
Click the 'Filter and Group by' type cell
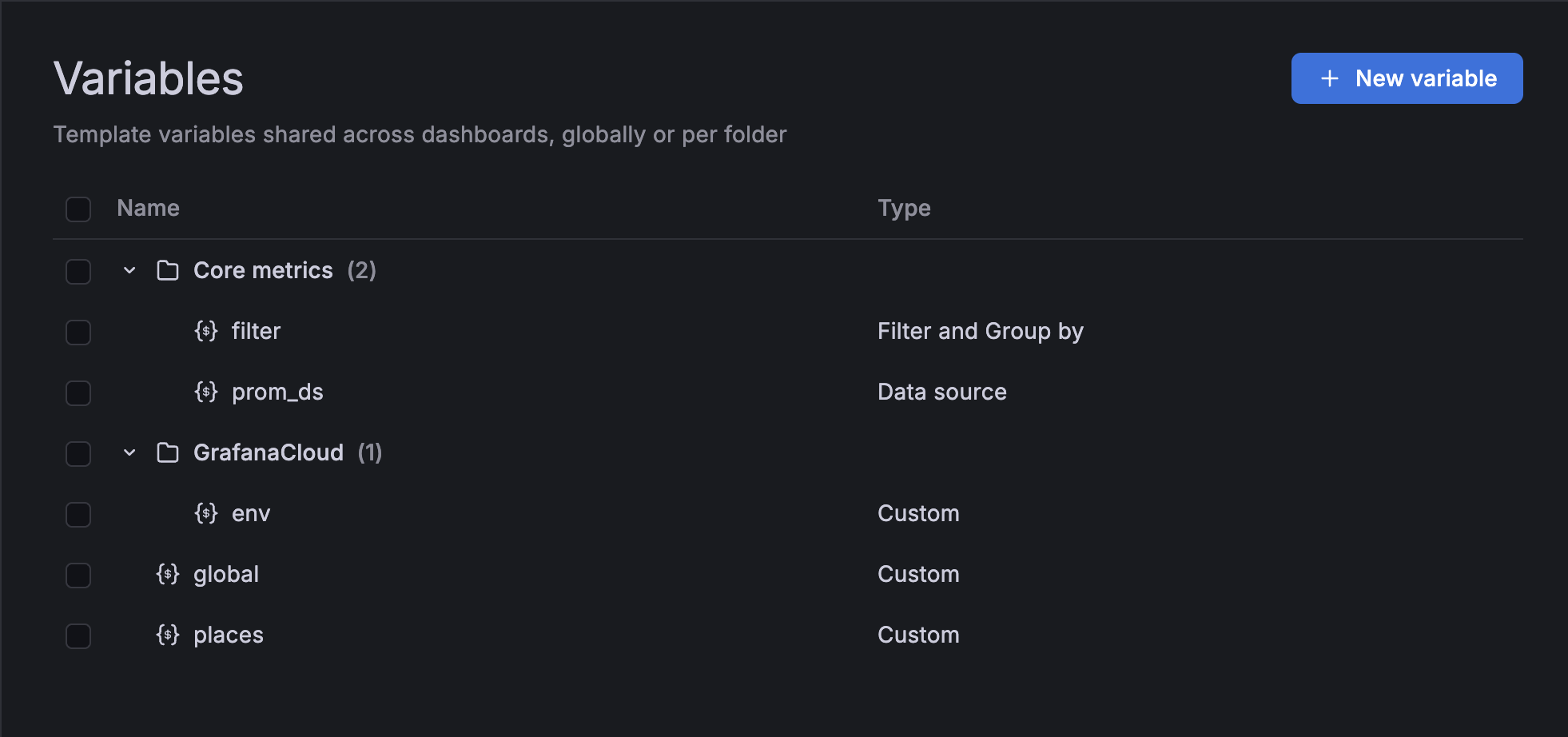(981, 331)
